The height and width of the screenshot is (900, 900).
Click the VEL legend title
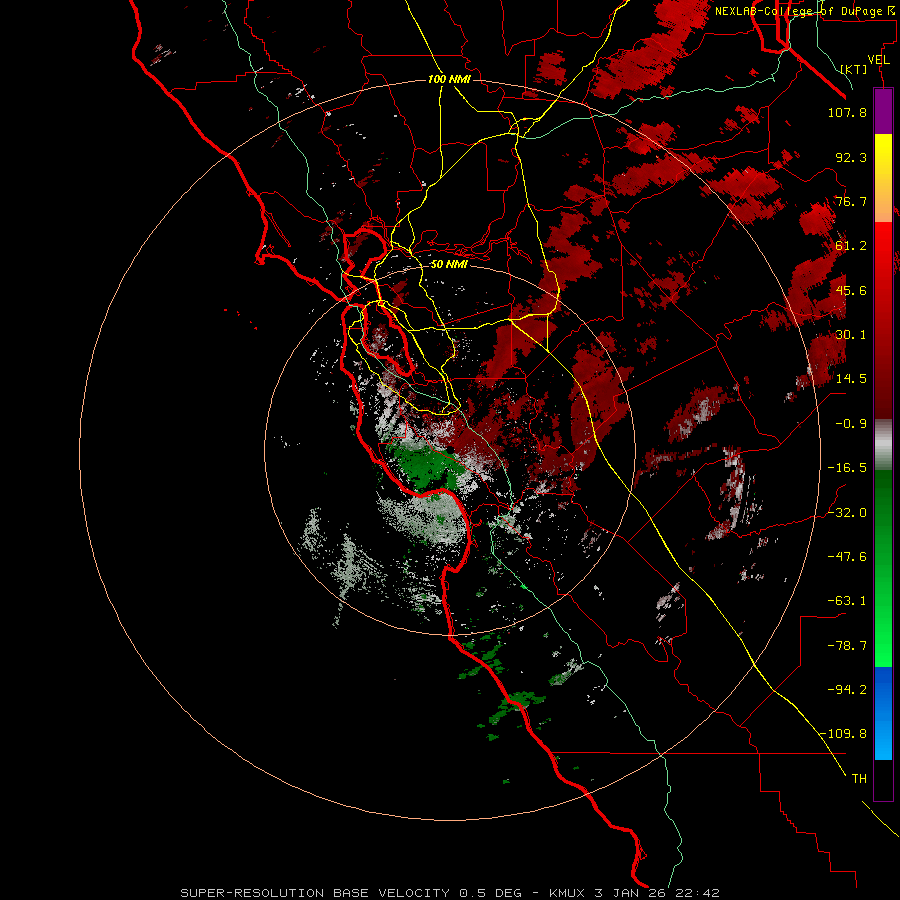click(878, 60)
